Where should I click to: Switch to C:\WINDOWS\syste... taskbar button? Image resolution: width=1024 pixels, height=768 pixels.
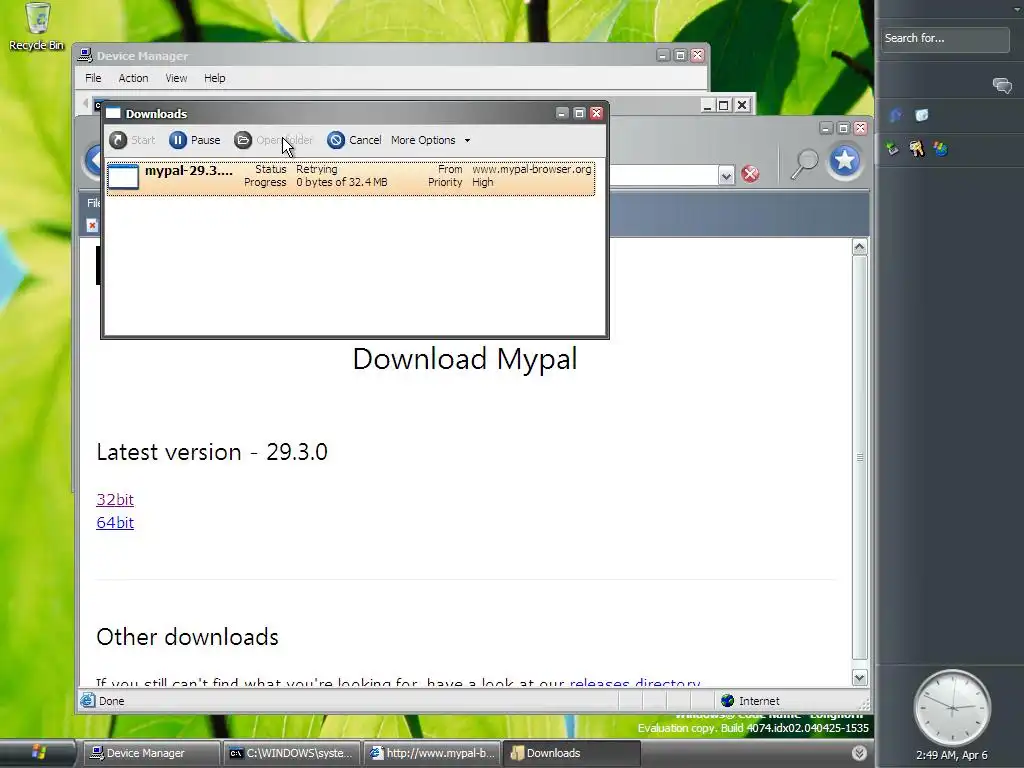click(291, 753)
